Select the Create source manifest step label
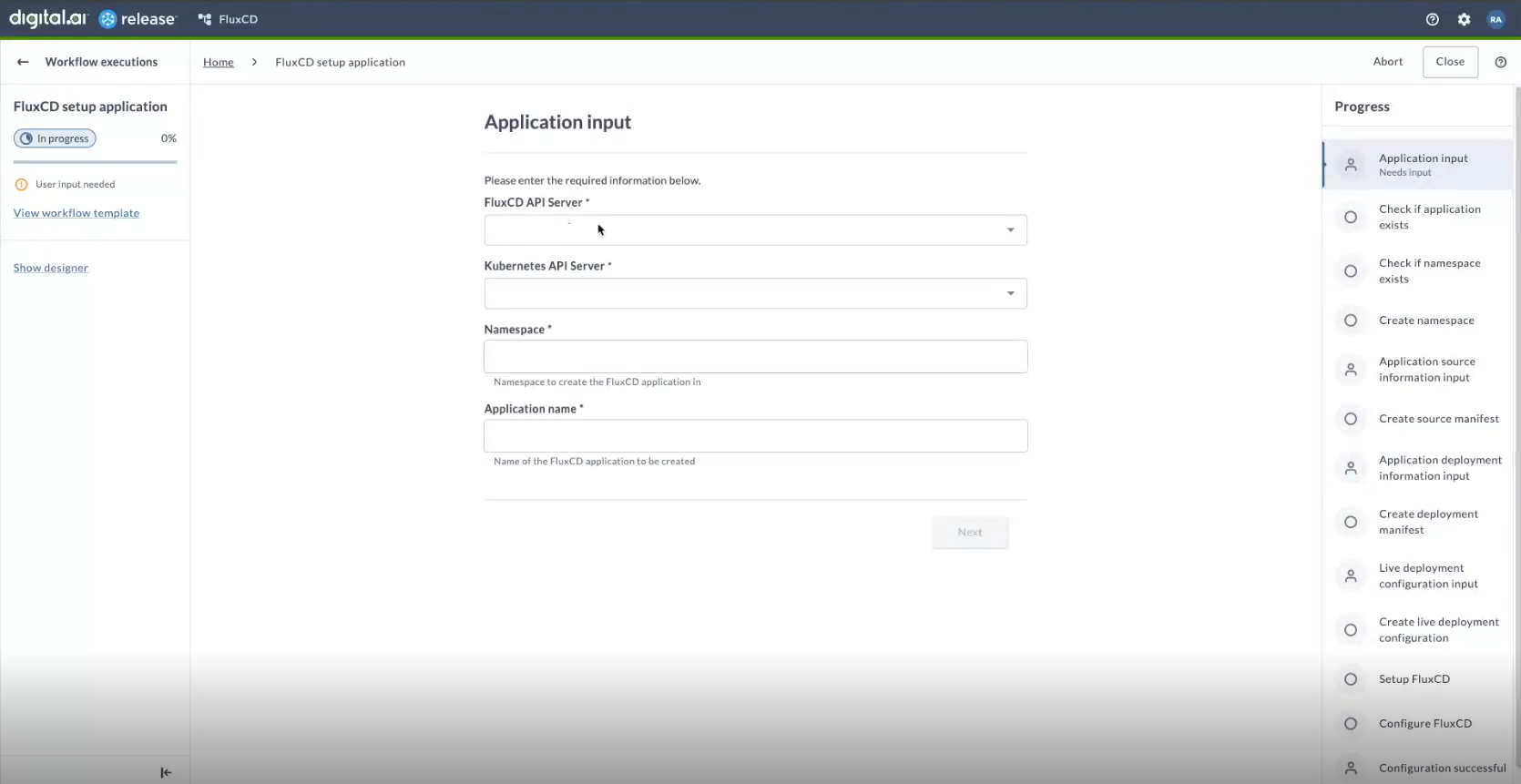 coord(1439,419)
